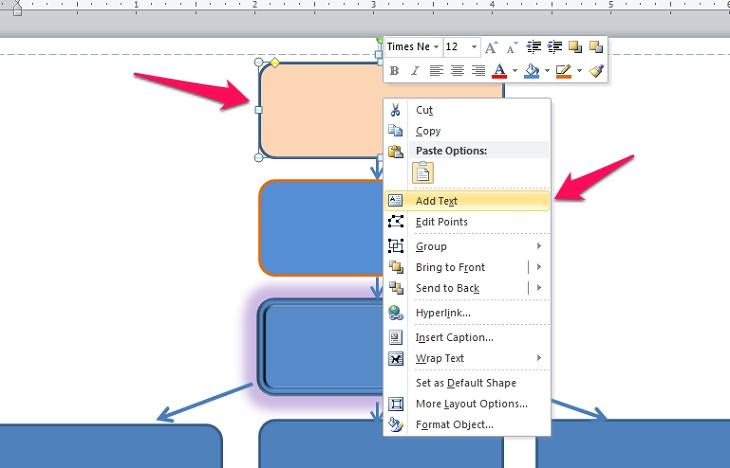Click the Shrink Font icon
Image resolution: width=730 pixels, height=468 pixels.
[511, 47]
